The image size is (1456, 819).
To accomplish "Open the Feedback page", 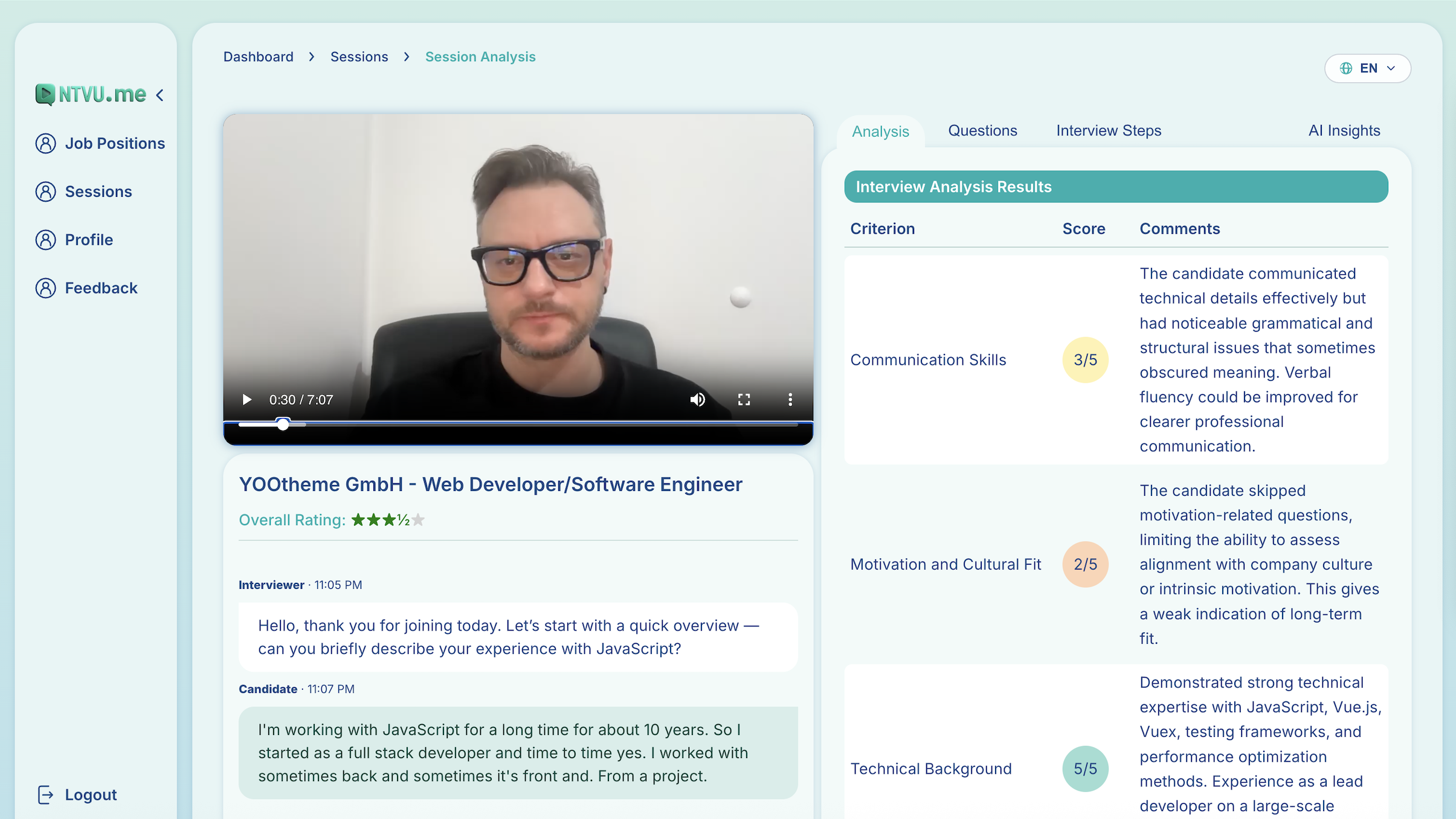I will click(101, 288).
